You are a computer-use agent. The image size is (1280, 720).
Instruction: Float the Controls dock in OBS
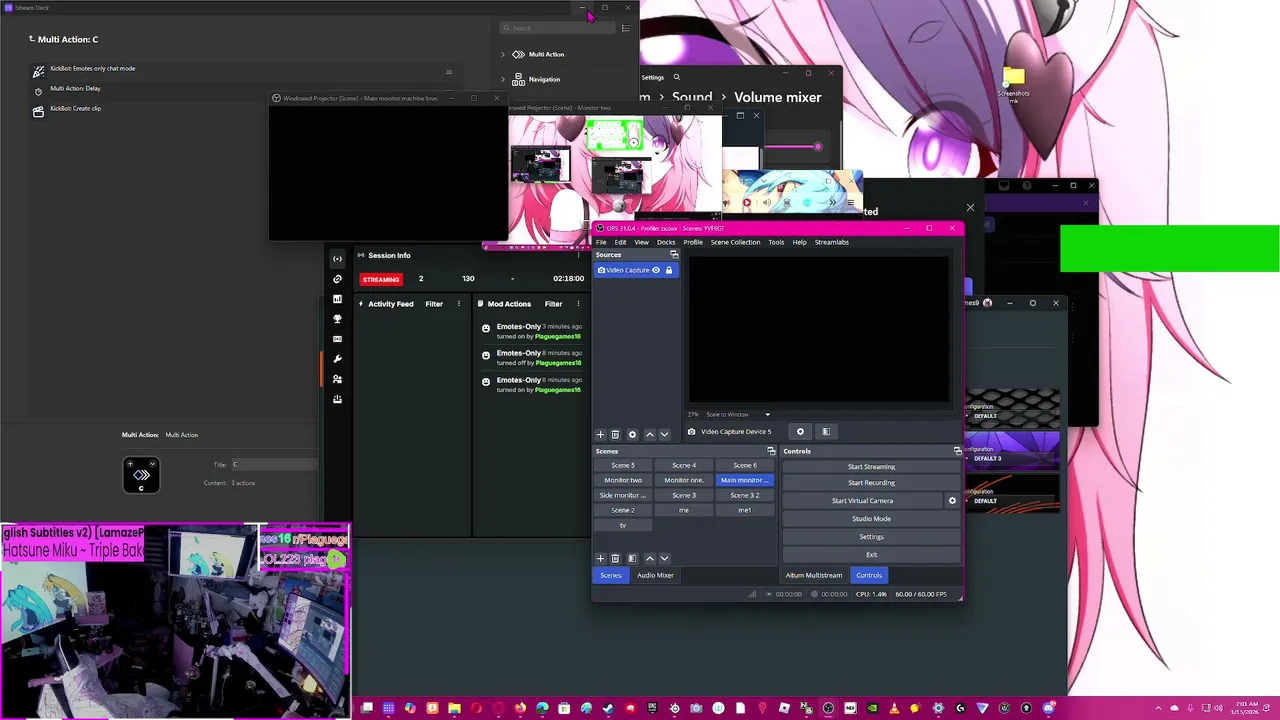point(957,451)
